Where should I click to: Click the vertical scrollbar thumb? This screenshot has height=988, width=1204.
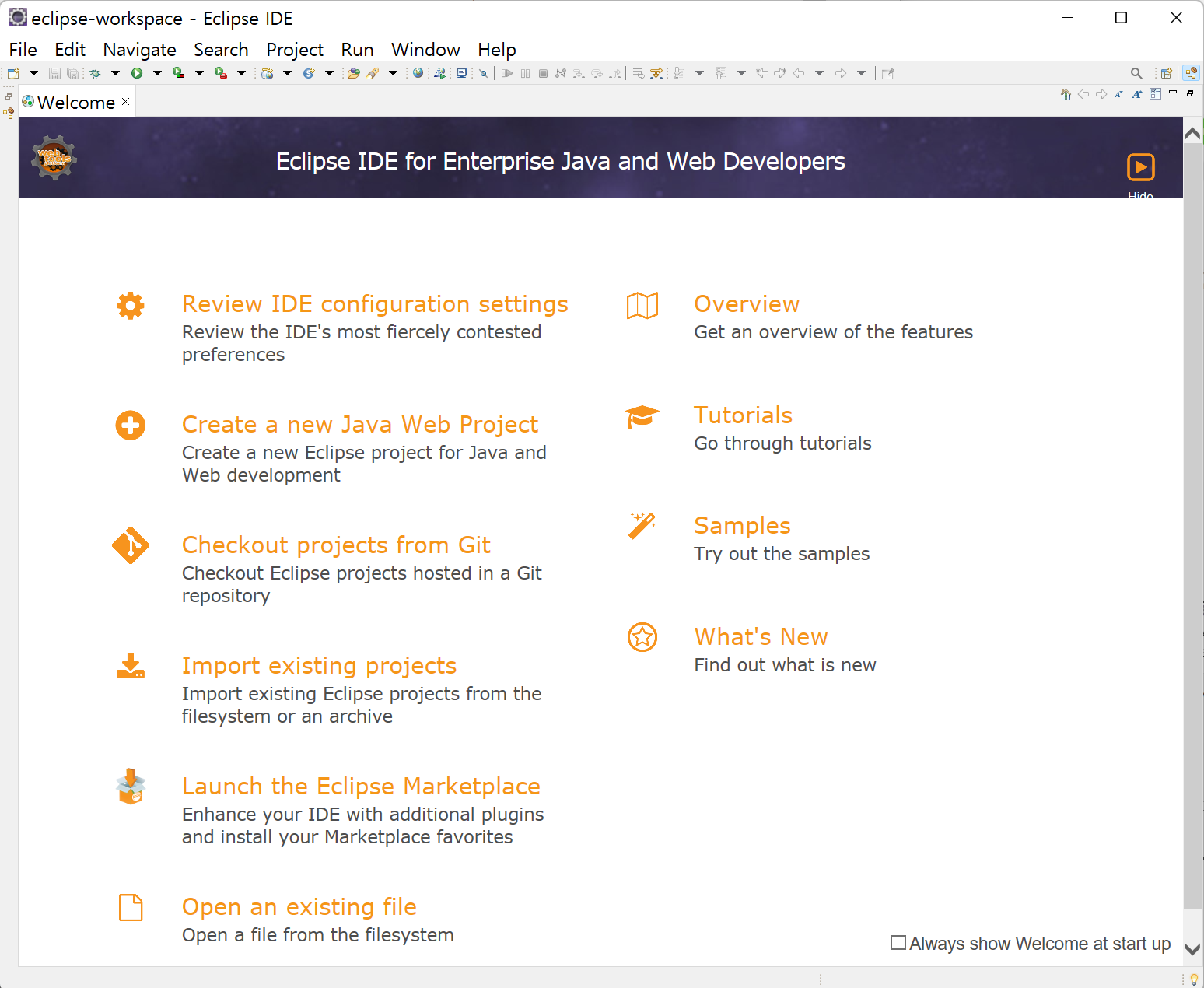[1192, 525]
